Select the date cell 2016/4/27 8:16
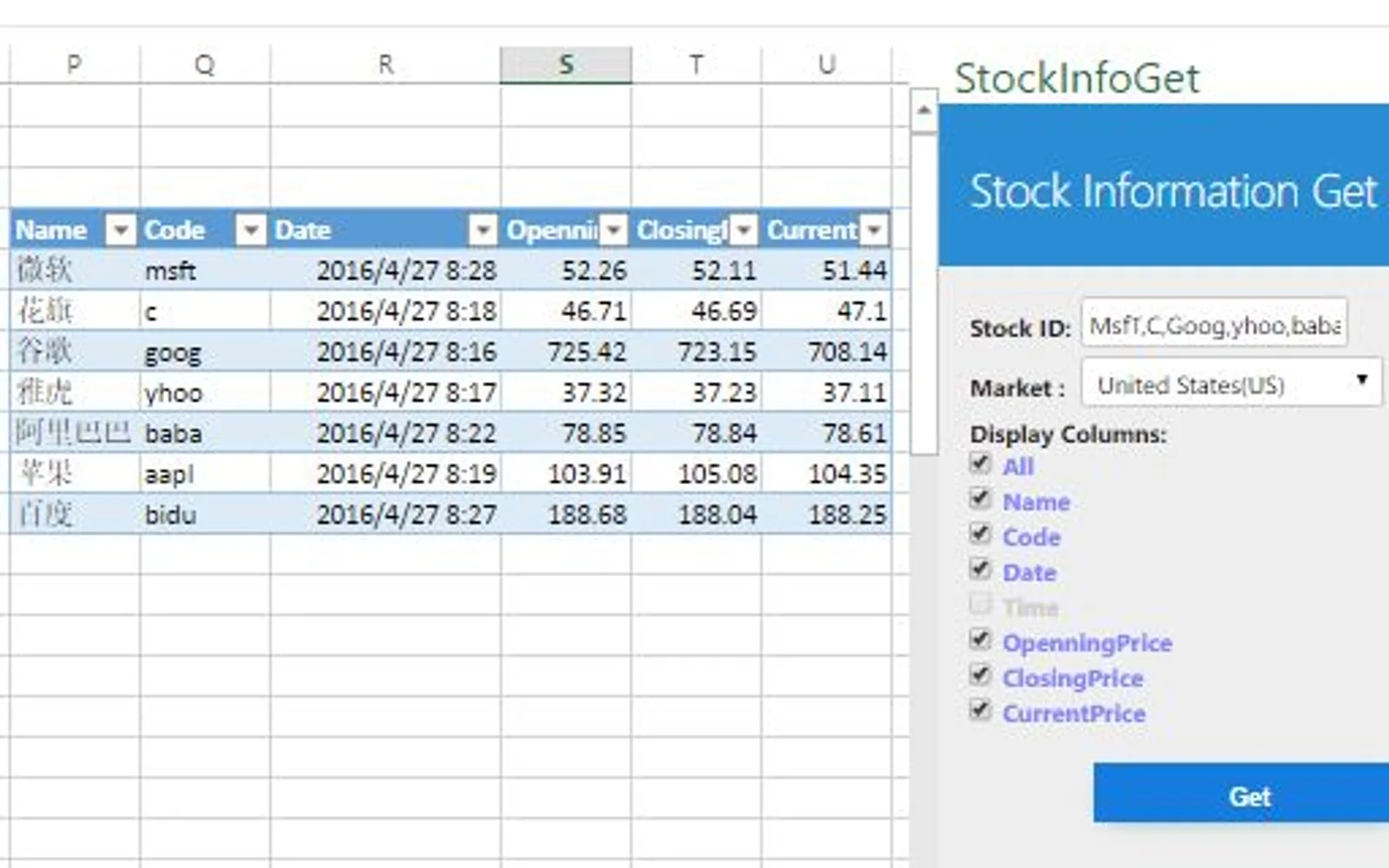1389x868 pixels. tap(385, 352)
